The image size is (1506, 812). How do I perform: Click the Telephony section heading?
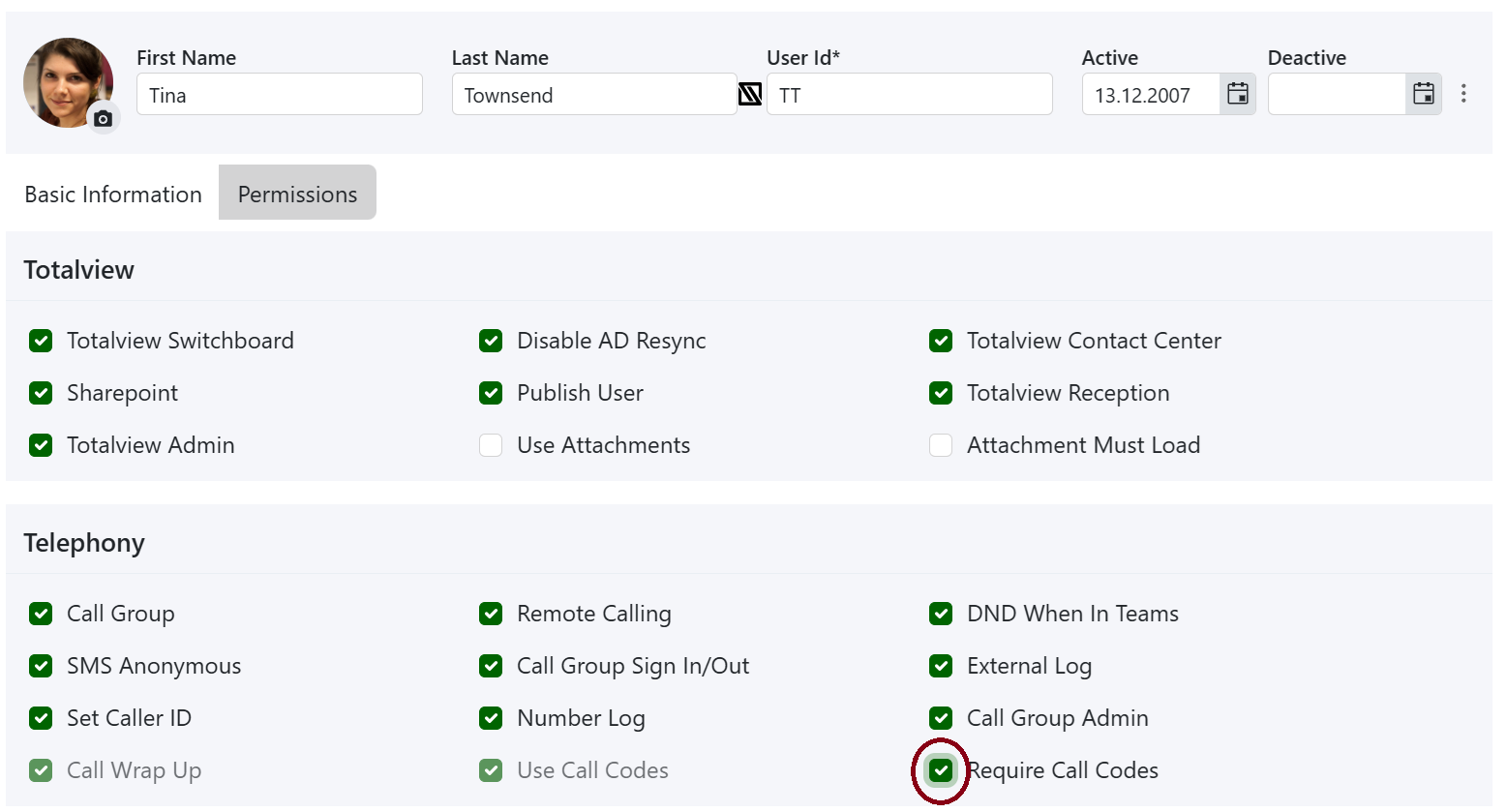point(84,543)
